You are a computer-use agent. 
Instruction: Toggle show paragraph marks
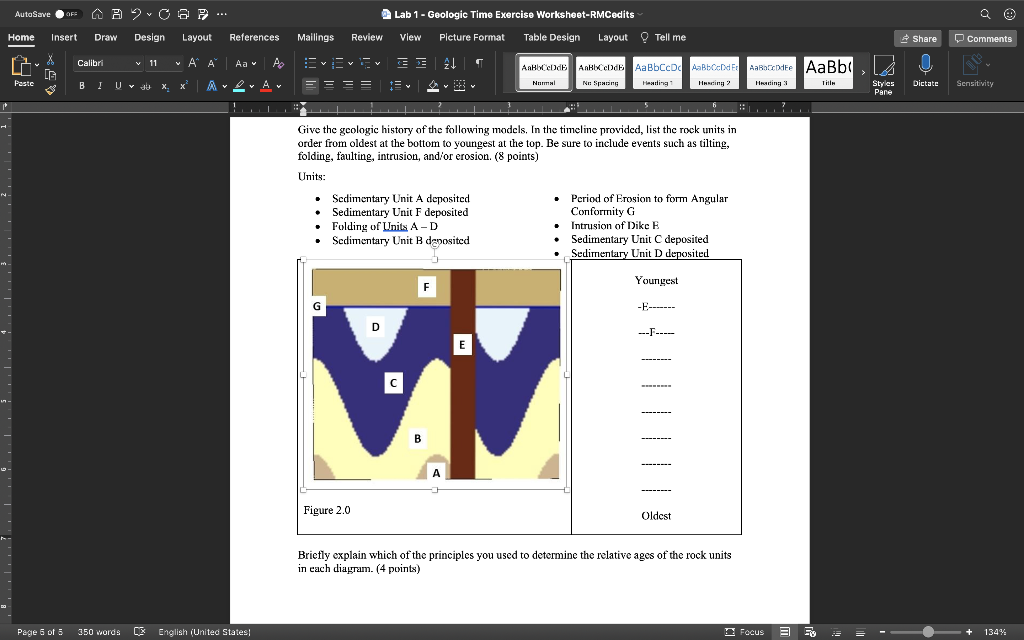479,63
